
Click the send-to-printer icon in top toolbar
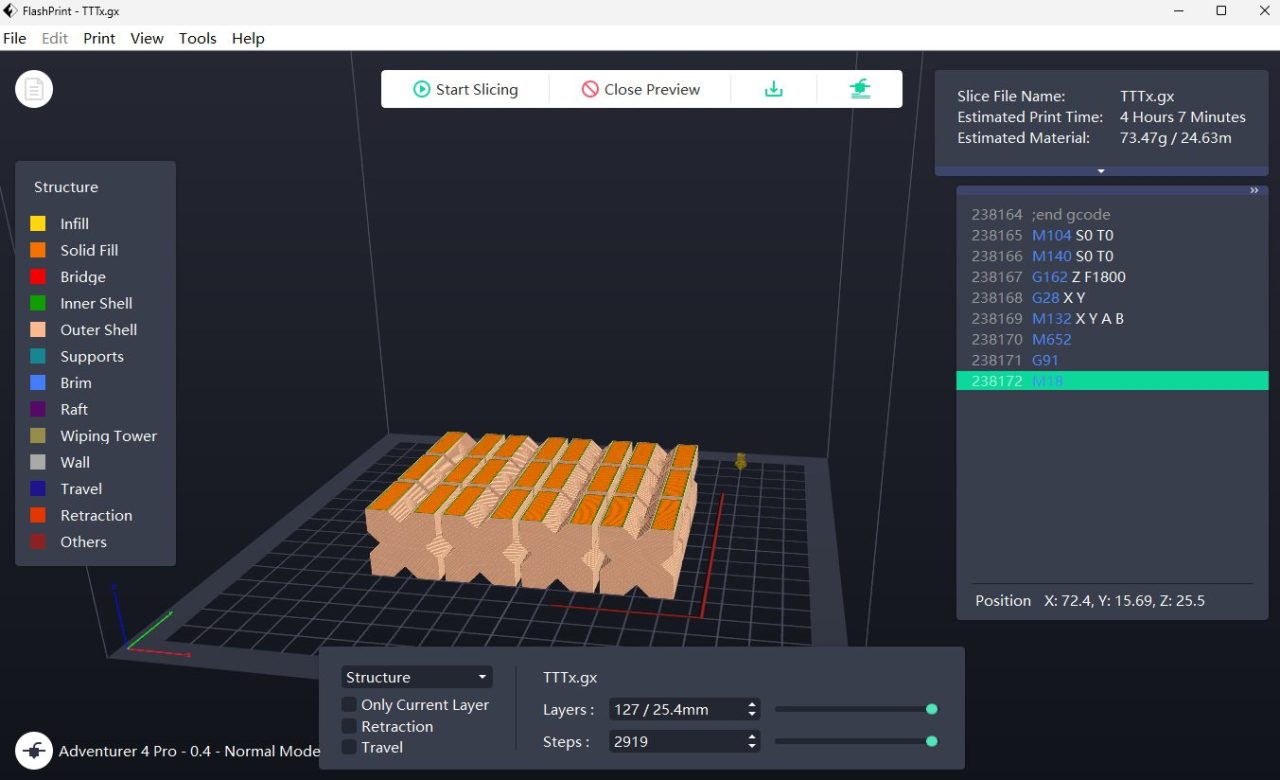860,89
